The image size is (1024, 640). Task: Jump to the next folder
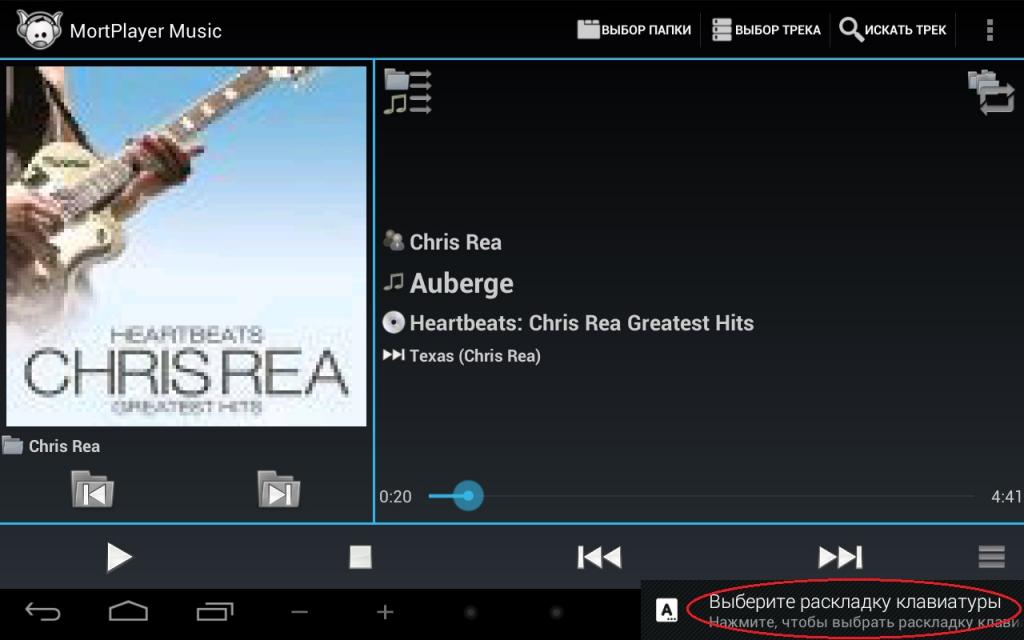pyautogui.click(x=279, y=489)
